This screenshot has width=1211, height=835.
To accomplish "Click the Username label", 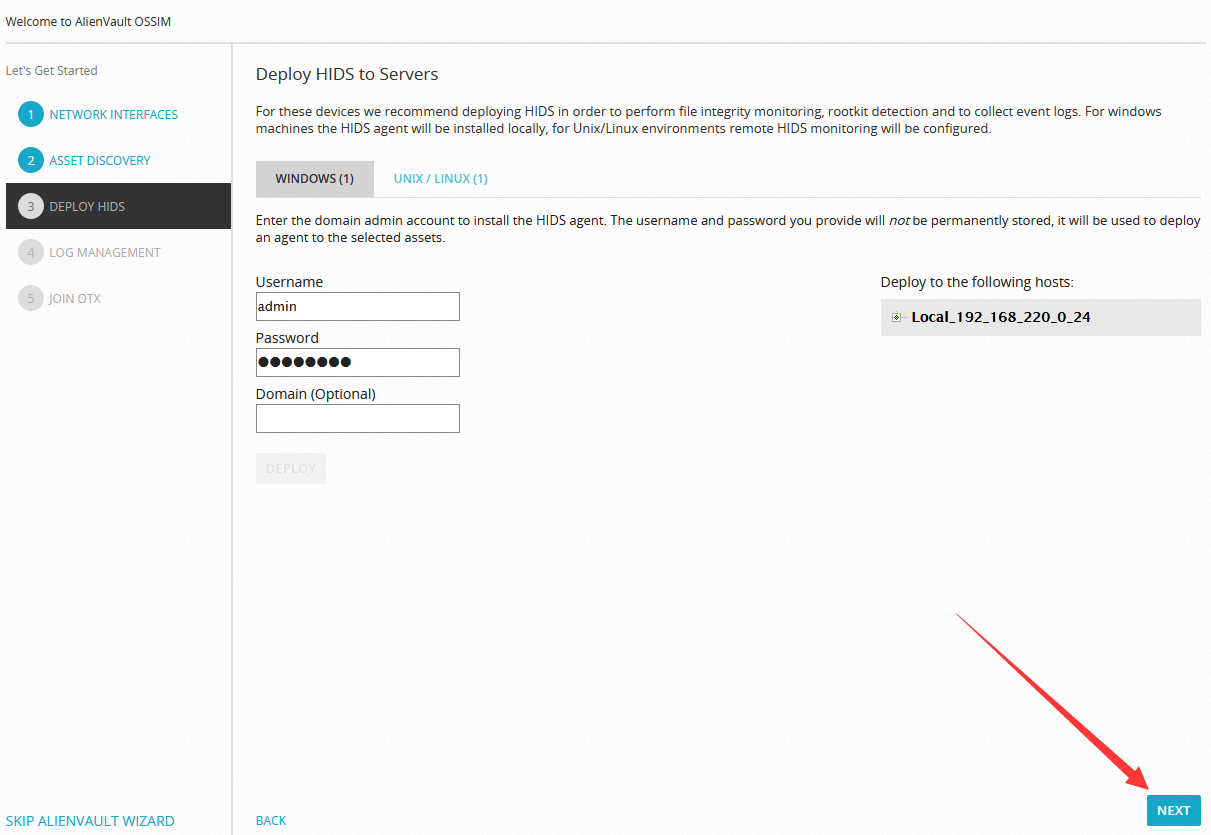I will tap(290, 282).
